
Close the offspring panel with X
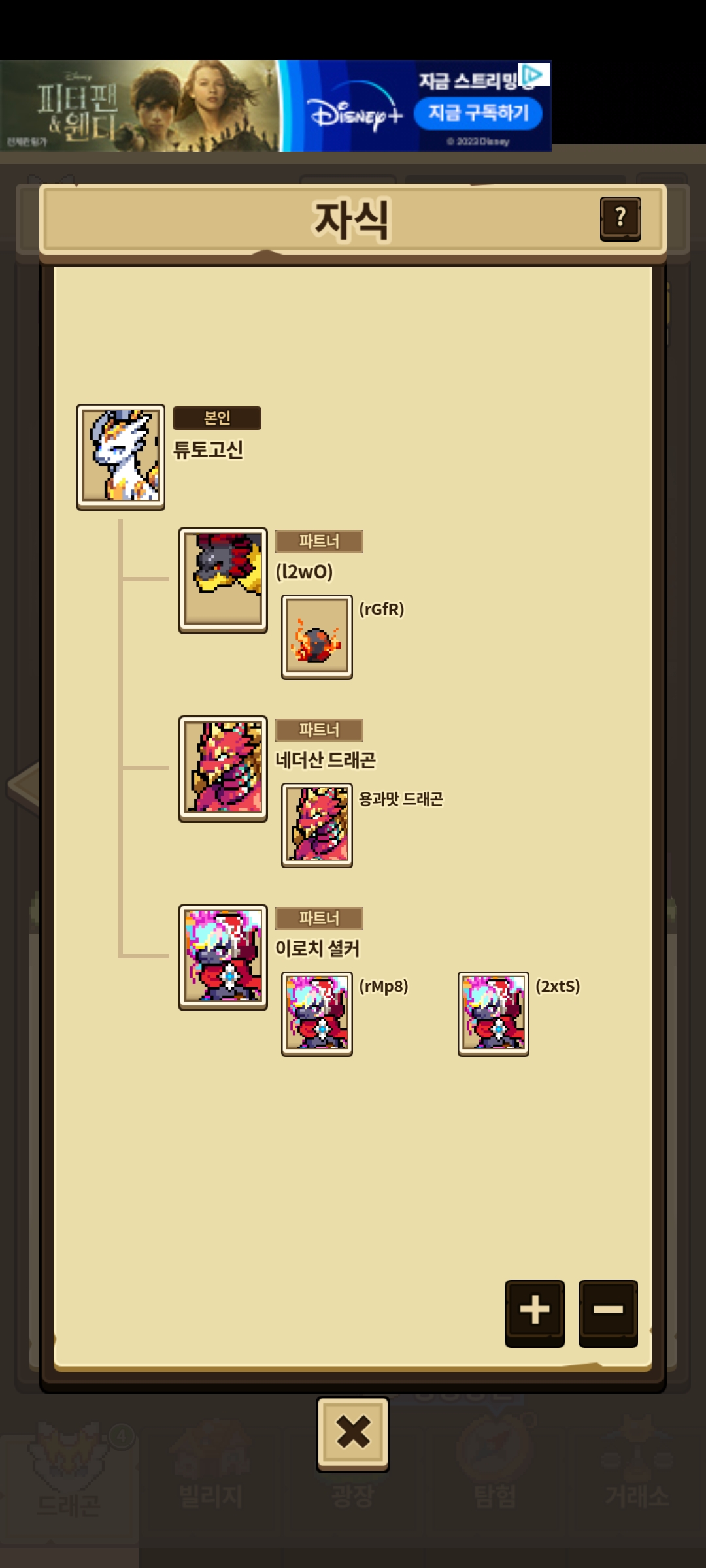tap(353, 1434)
